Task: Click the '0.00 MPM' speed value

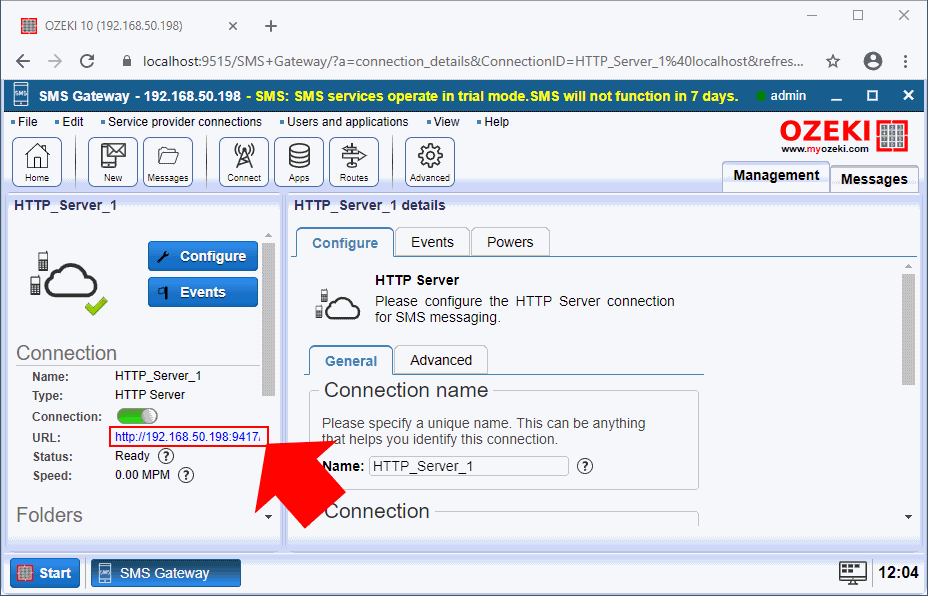Action: (142, 475)
